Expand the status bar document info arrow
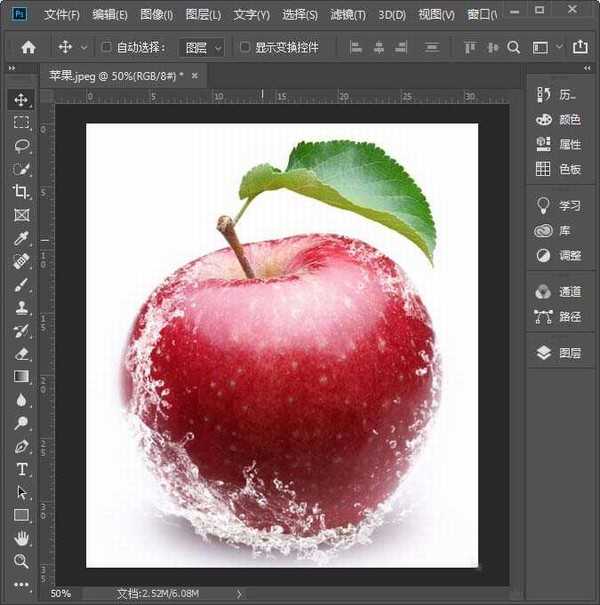Screen dimensions: 600x605 click(239, 593)
